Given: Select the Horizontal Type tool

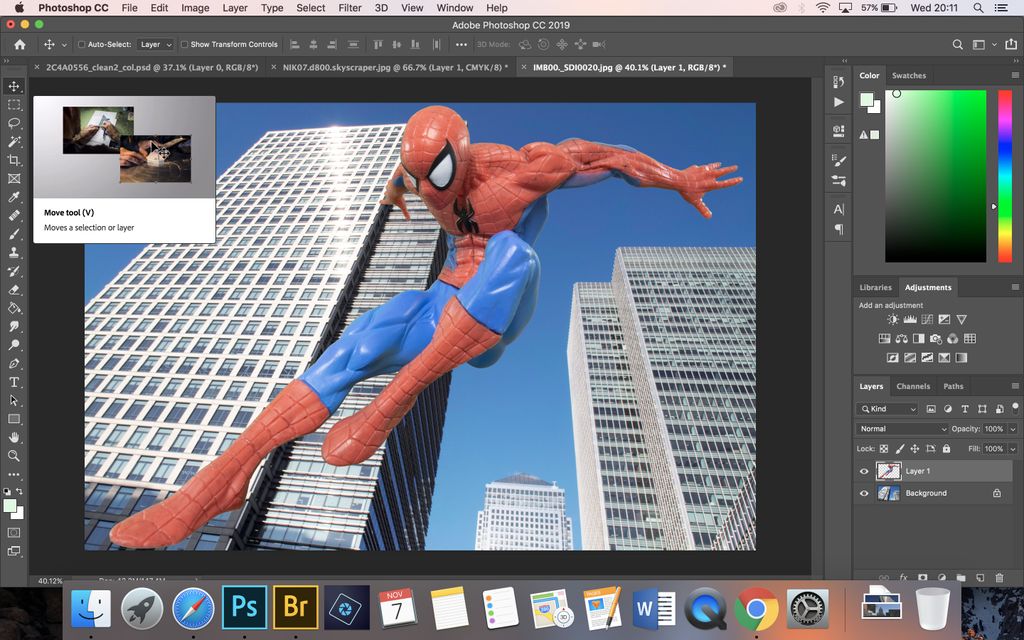Looking at the screenshot, I should click(x=14, y=382).
